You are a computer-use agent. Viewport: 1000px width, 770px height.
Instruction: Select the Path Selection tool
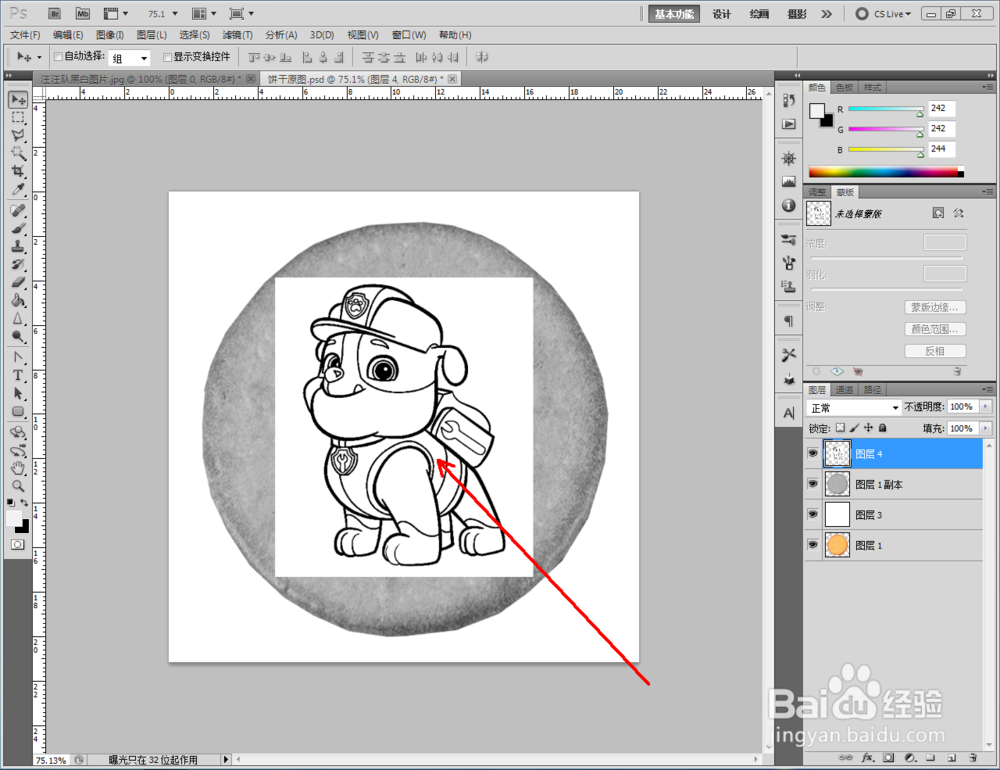pyautogui.click(x=18, y=393)
